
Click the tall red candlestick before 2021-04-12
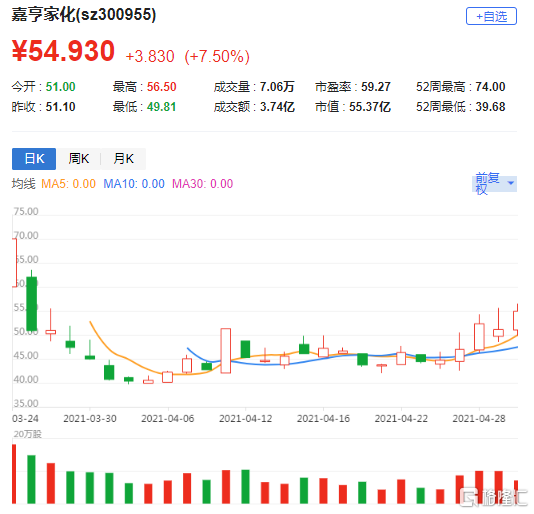coord(225,351)
